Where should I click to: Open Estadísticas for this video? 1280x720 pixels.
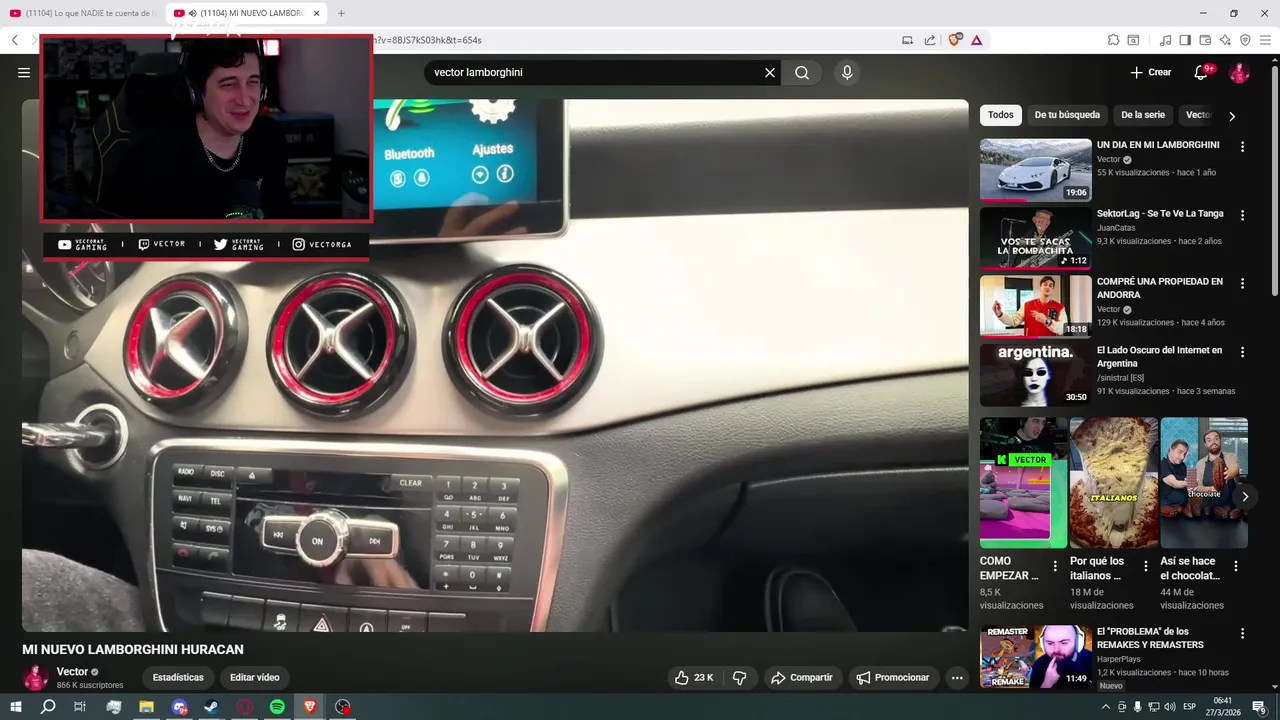pos(178,678)
